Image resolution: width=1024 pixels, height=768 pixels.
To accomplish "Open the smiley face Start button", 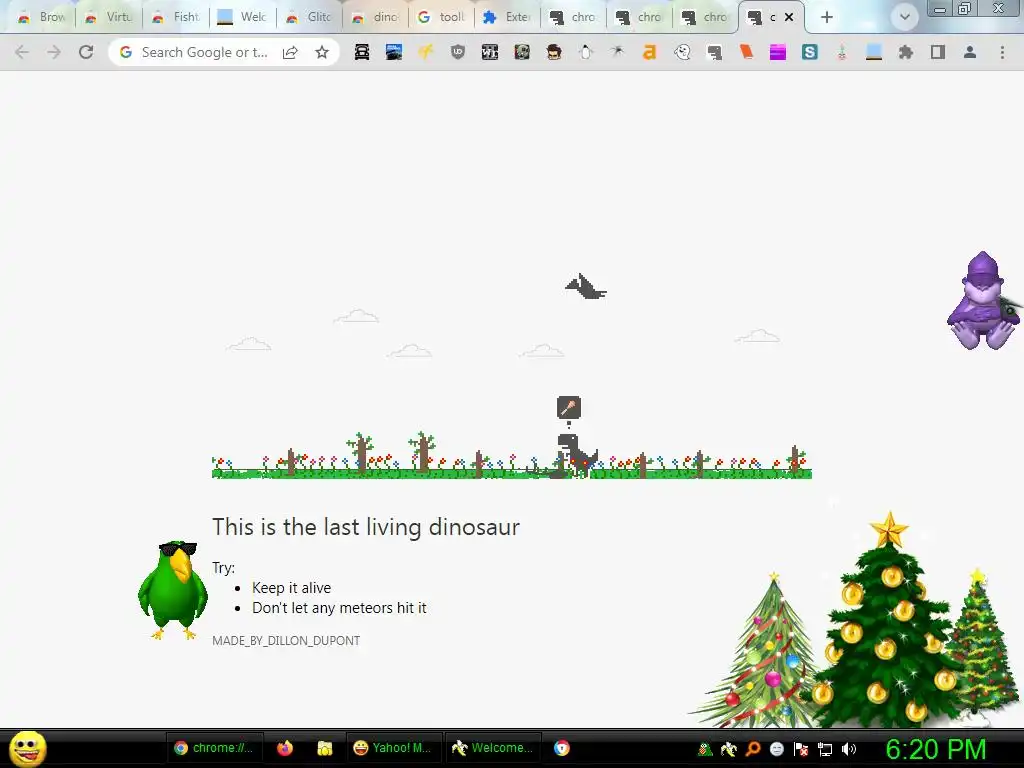I will pyautogui.click(x=27, y=749).
